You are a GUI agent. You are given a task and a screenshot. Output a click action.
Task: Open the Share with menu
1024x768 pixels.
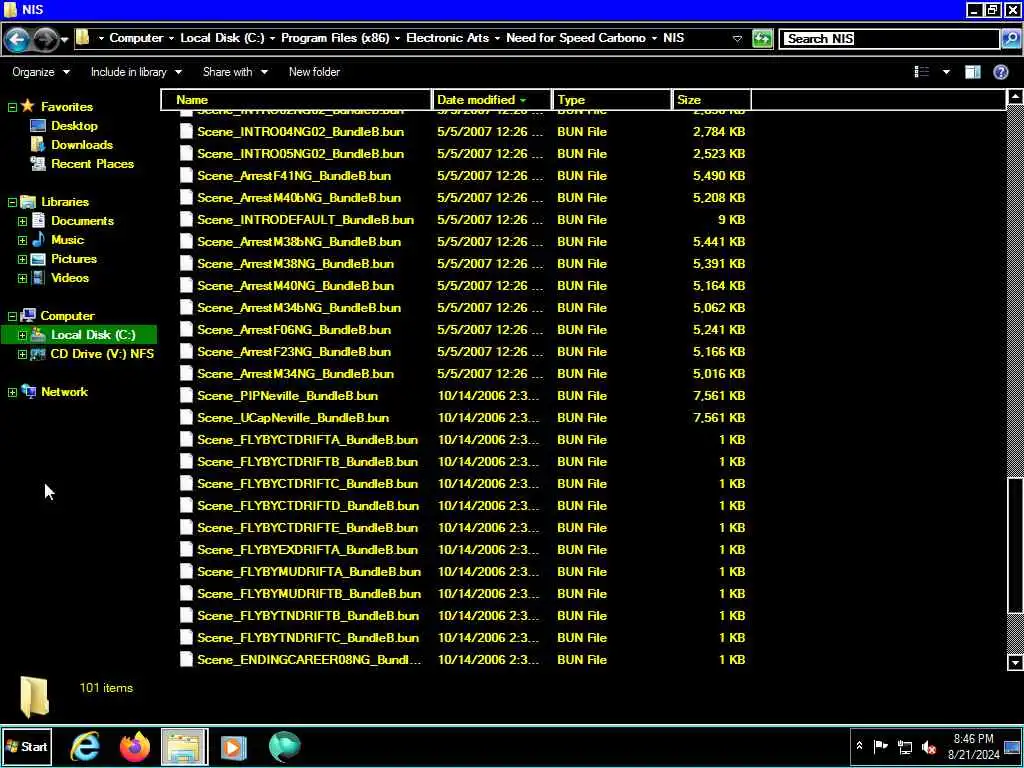pos(235,72)
